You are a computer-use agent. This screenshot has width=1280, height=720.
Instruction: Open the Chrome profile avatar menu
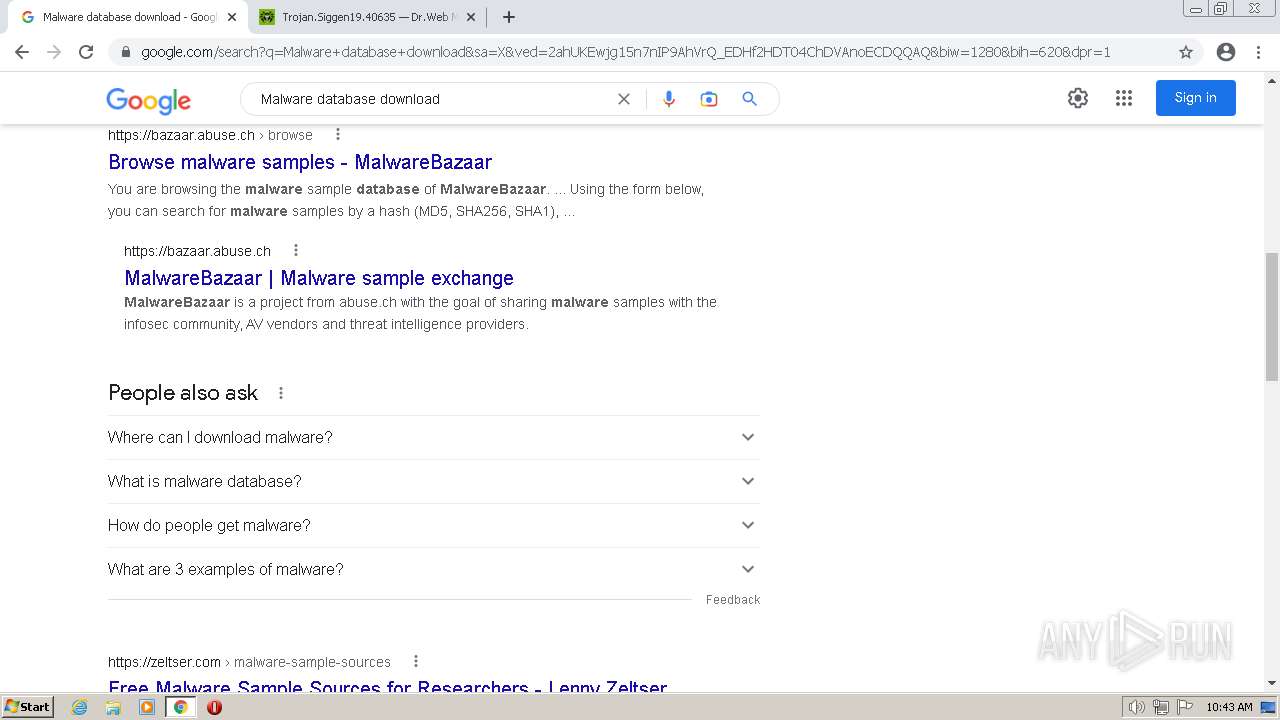(1226, 52)
